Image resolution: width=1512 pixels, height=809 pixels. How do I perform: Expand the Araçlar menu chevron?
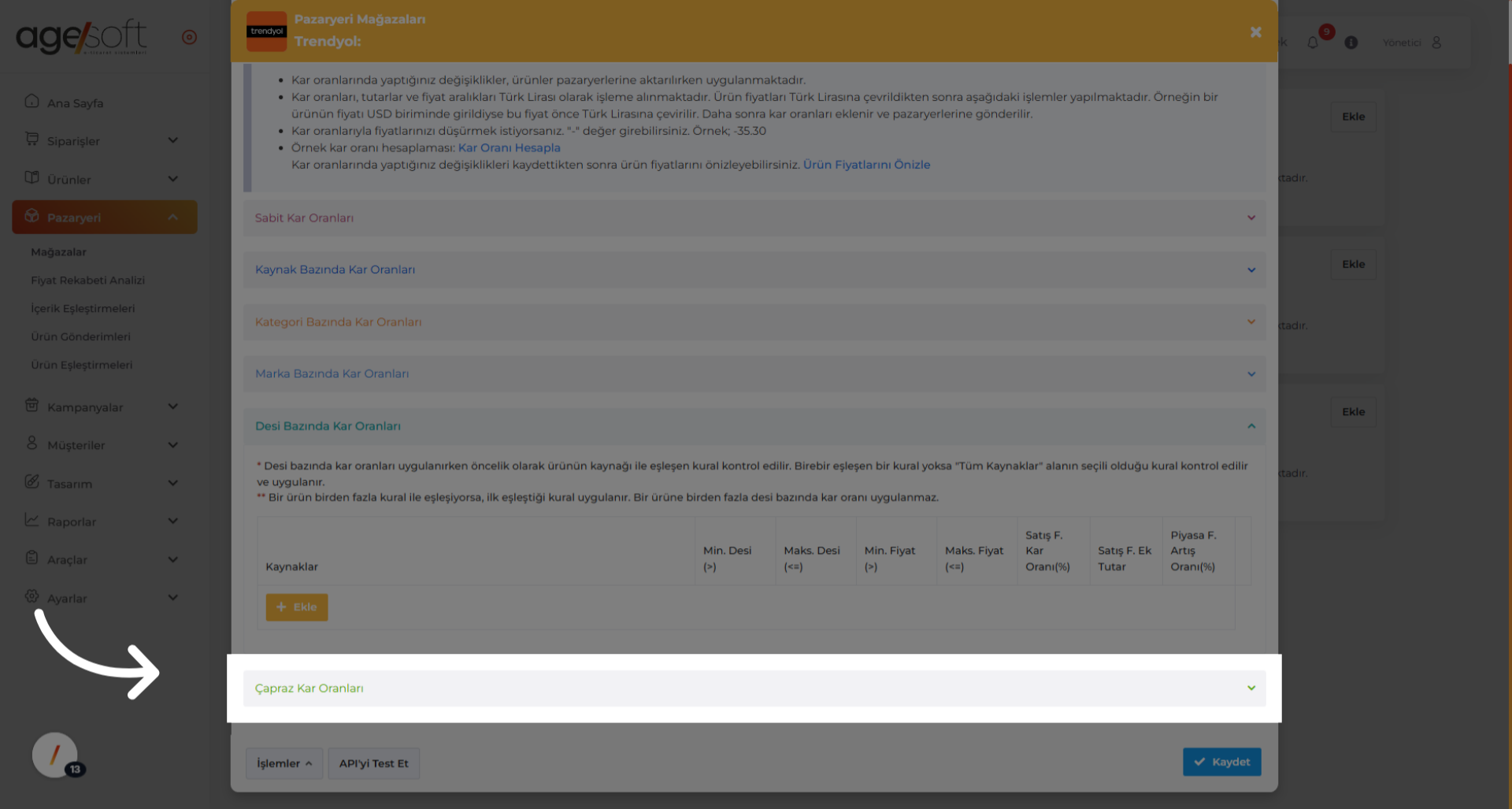coord(173,559)
